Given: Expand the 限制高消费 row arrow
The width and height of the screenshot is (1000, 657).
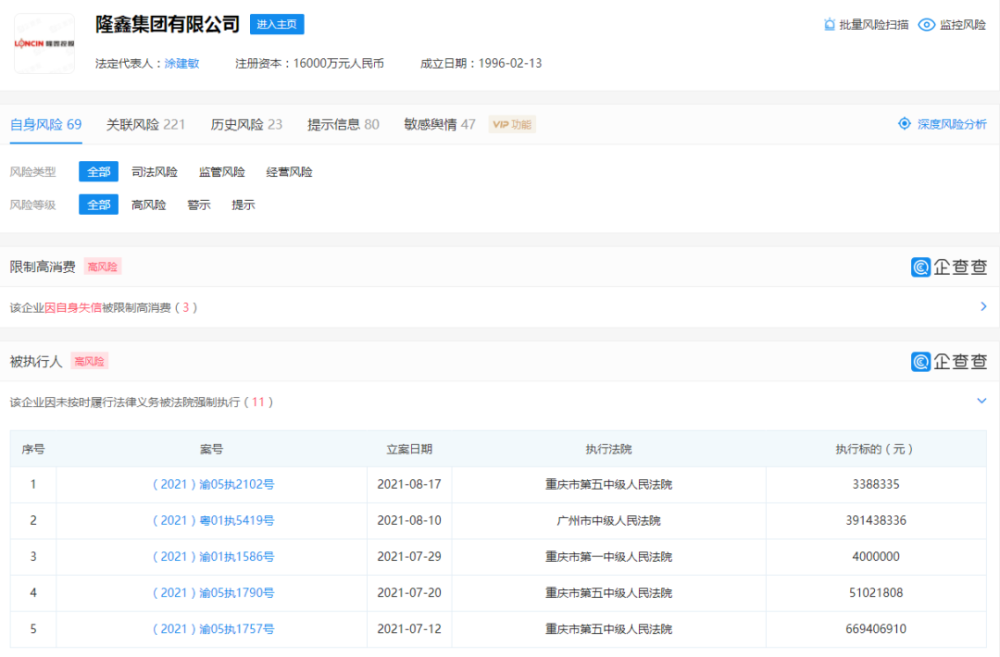Looking at the screenshot, I should pos(983,307).
